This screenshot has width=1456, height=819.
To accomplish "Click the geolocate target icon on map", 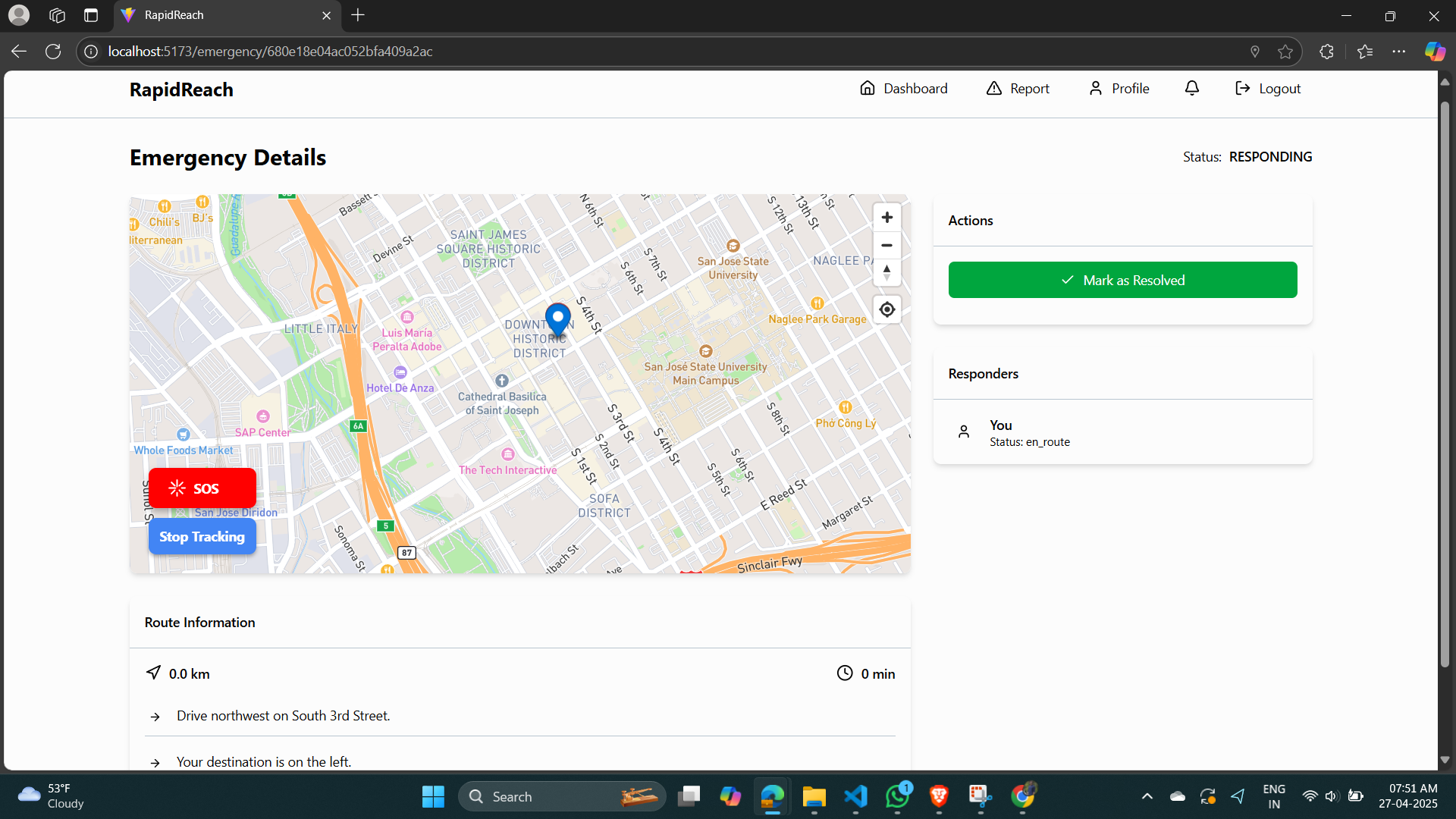I will click(886, 309).
